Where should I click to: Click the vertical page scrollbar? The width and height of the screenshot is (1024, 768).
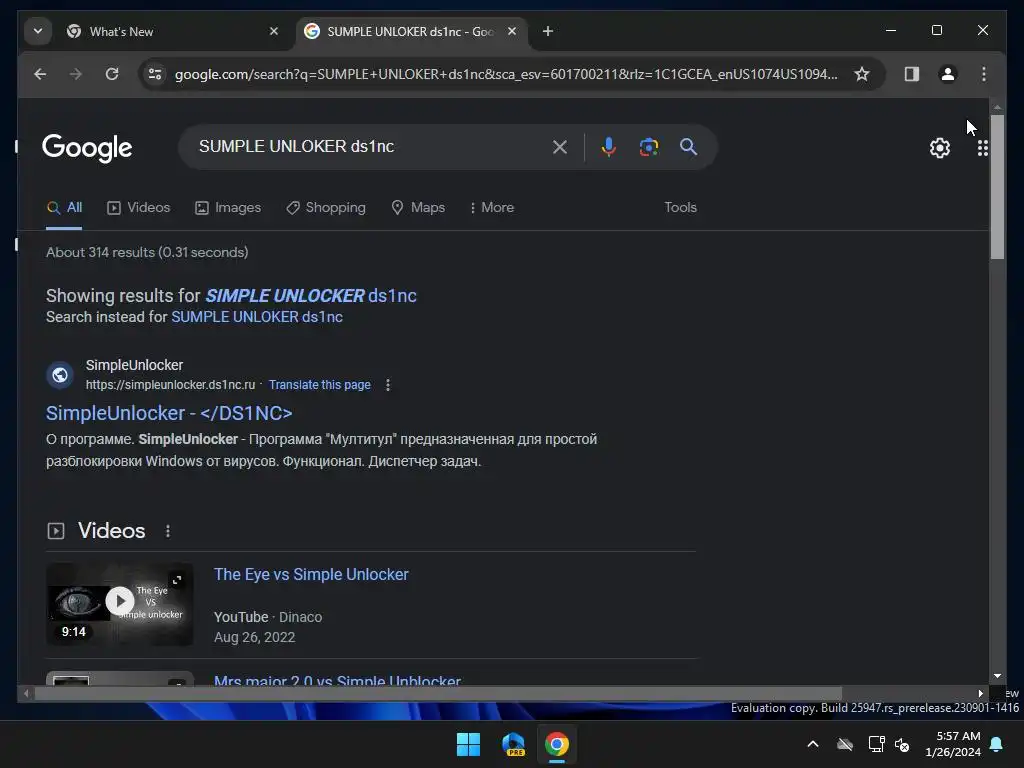point(997,187)
